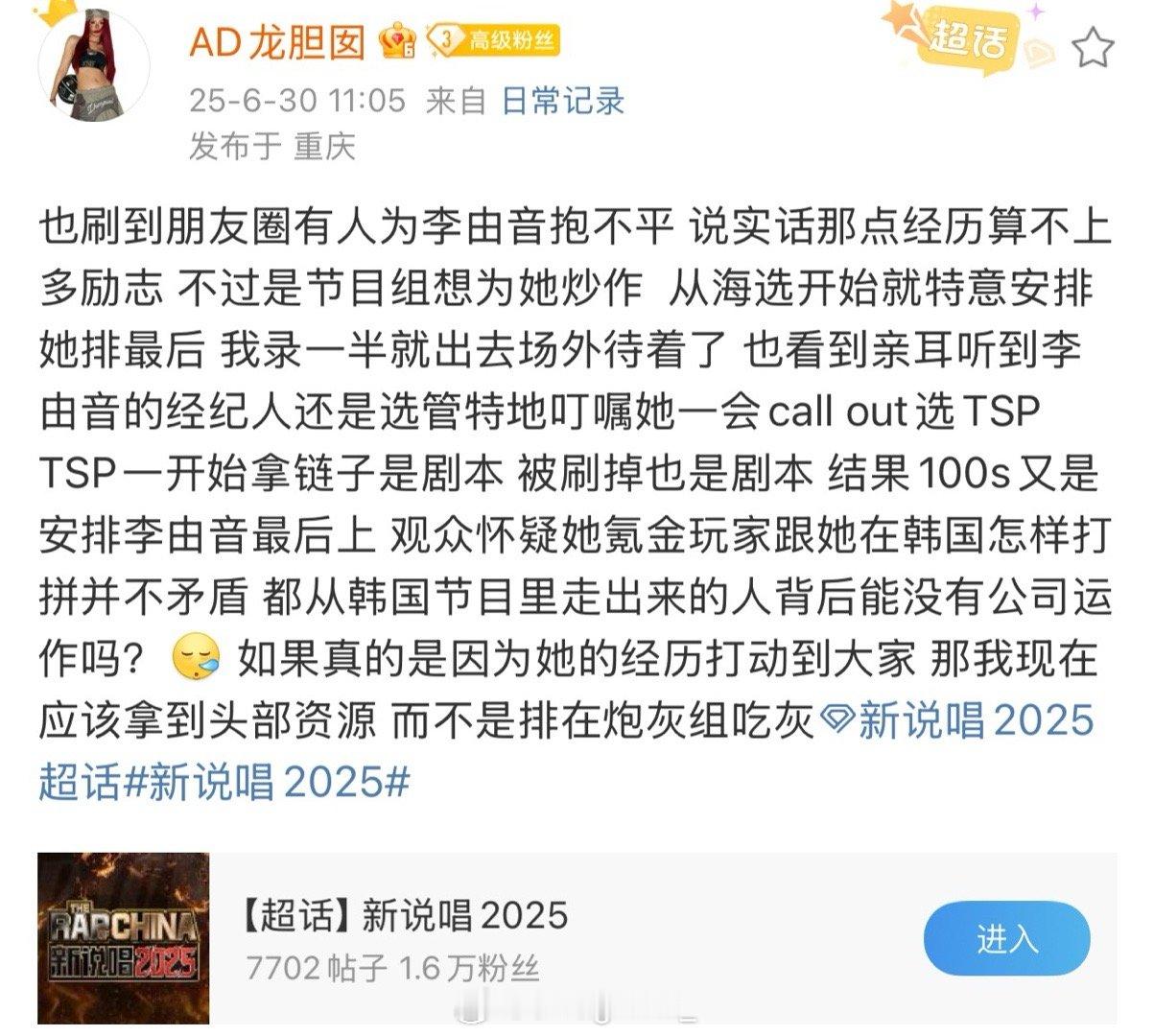Click the 发布于 重庆 location text
This screenshot has height=1036, width=1154.
tap(272, 146)
